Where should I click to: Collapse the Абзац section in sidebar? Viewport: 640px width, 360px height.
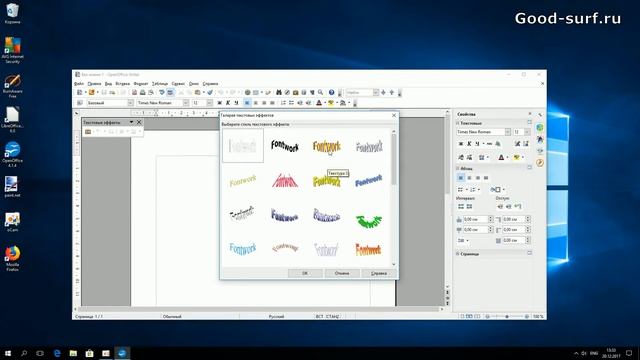click(458, 168)
